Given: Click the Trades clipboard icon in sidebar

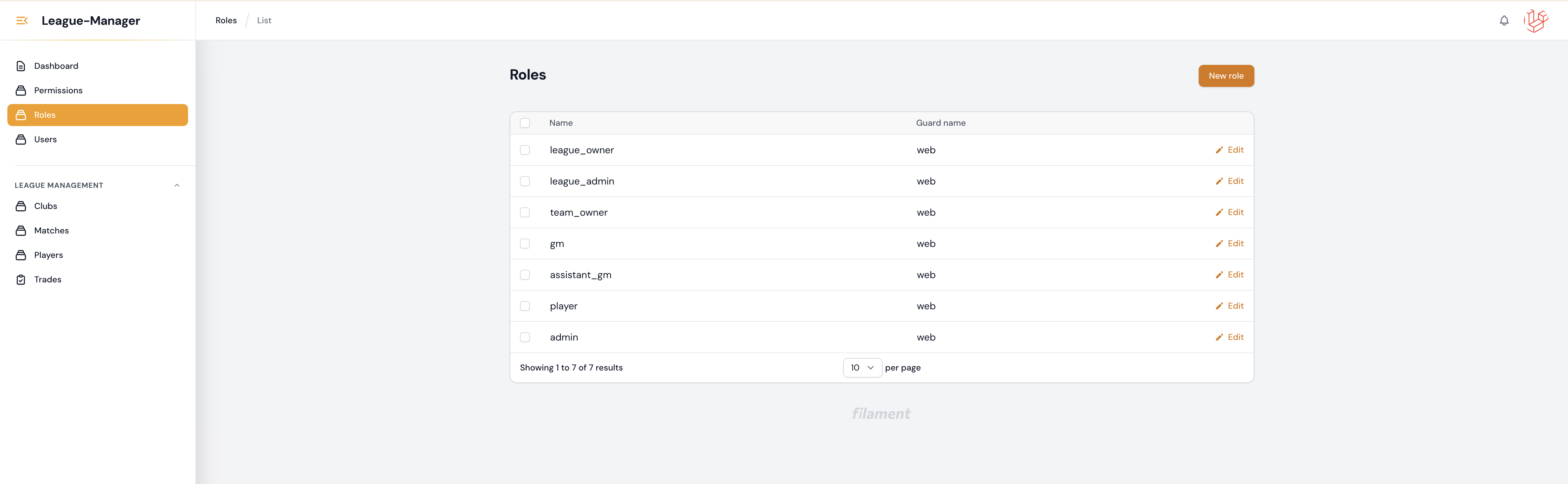Looking at the screenshot, I should pyautogui.click(x=21, y=280).
